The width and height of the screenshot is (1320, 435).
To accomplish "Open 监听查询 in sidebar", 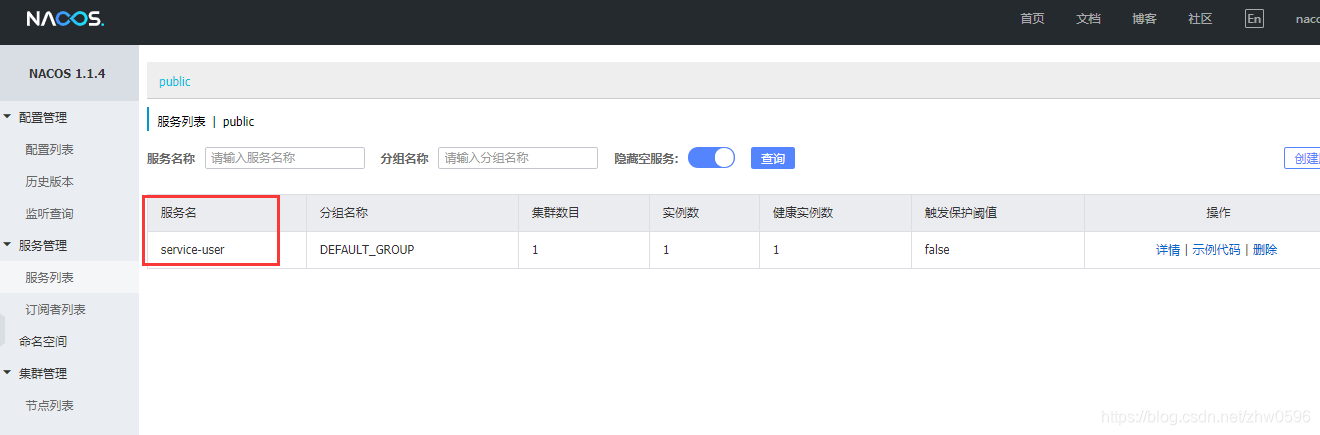I will 49,213.
